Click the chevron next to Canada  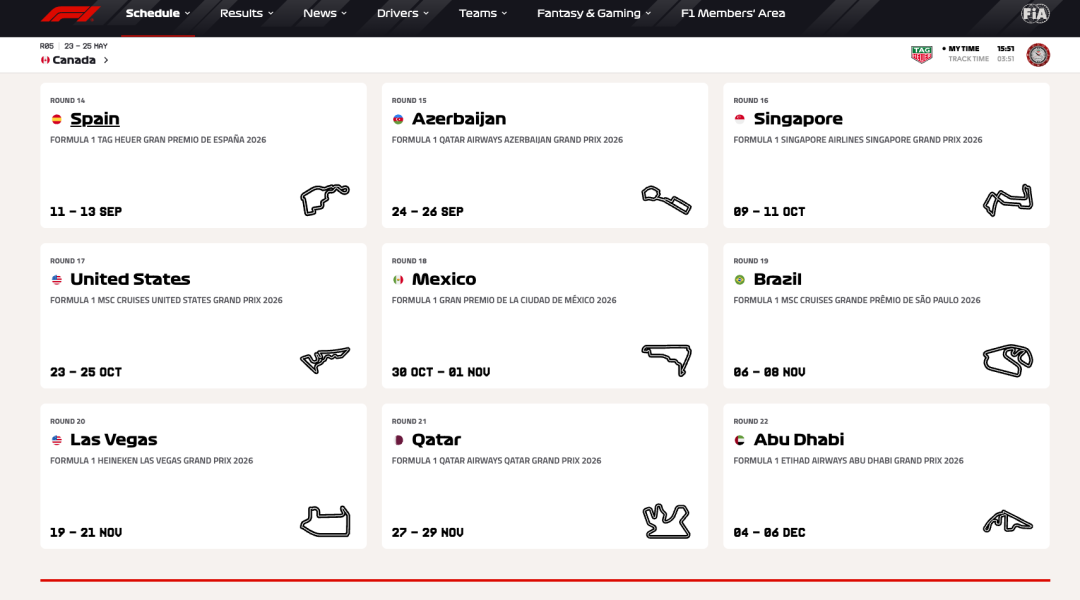106,60
